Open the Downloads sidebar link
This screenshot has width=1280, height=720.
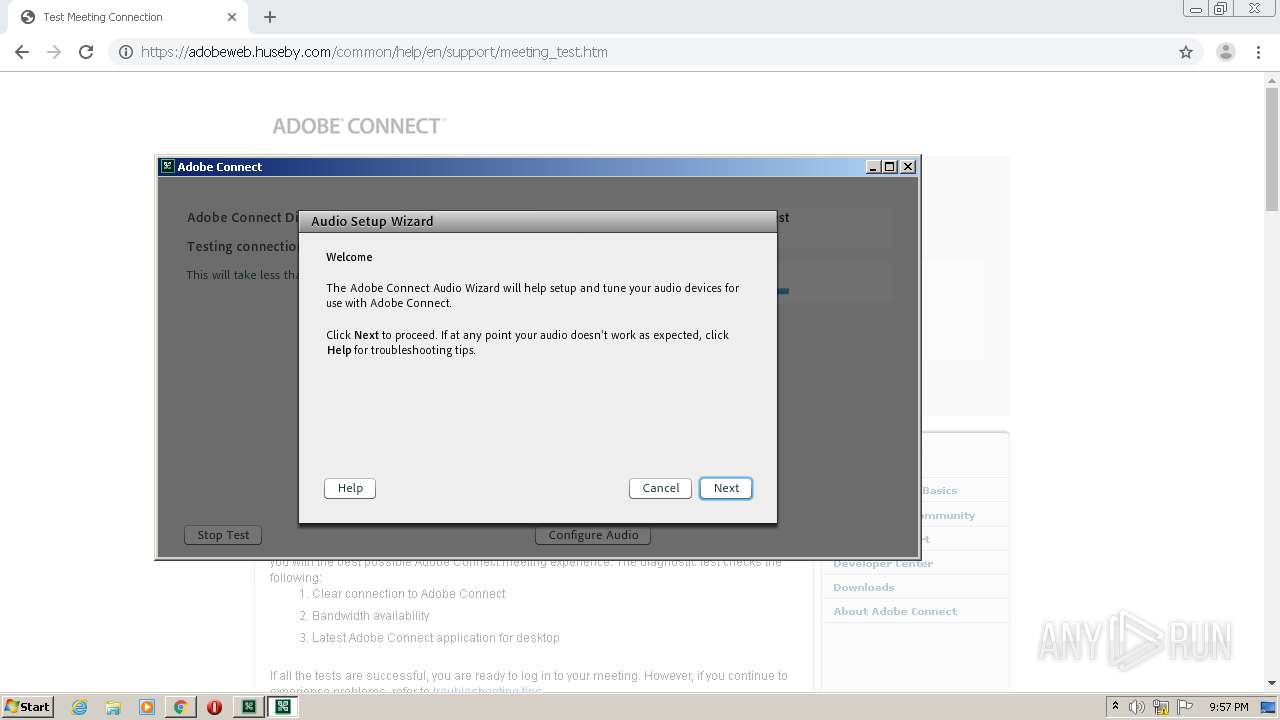point(864,587)
